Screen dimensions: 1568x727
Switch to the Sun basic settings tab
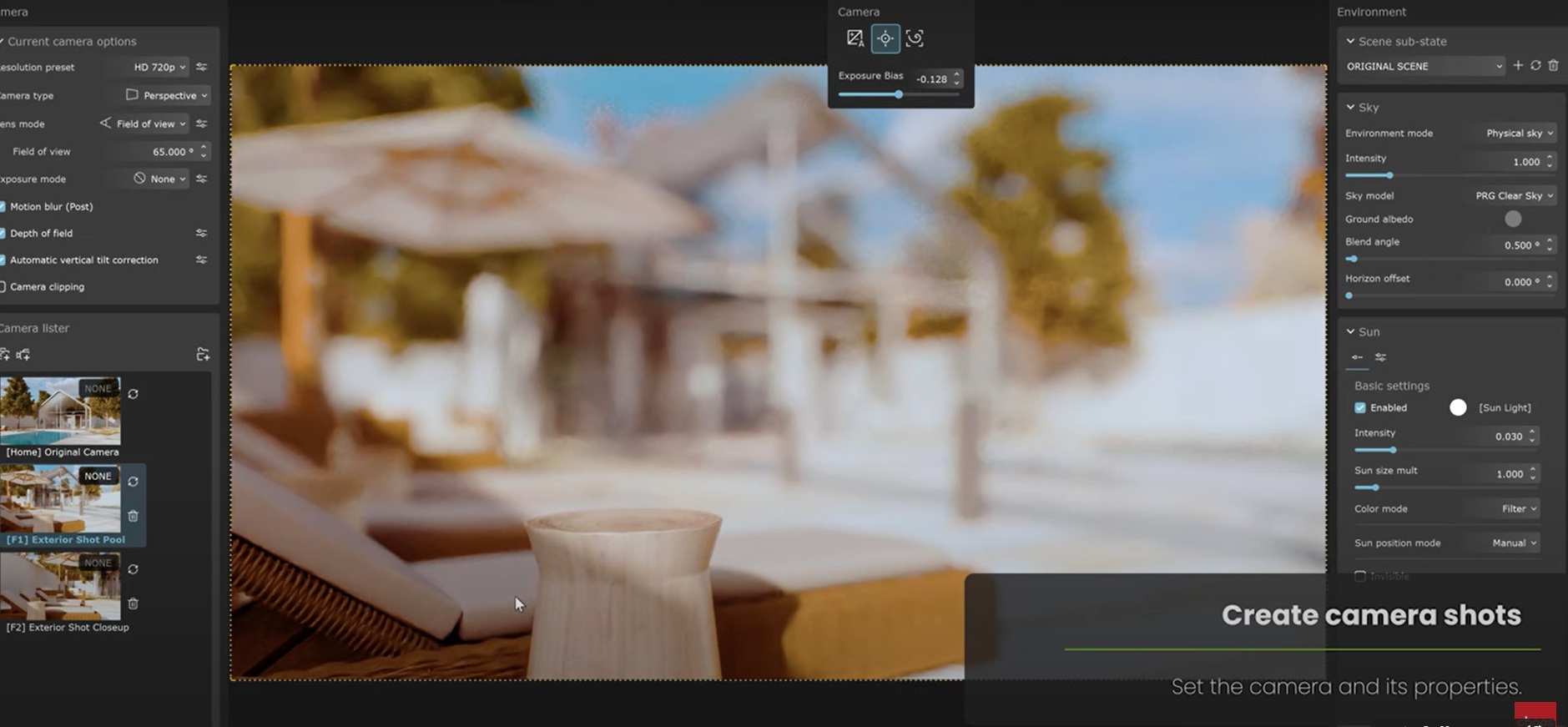tap(1358, 357)
